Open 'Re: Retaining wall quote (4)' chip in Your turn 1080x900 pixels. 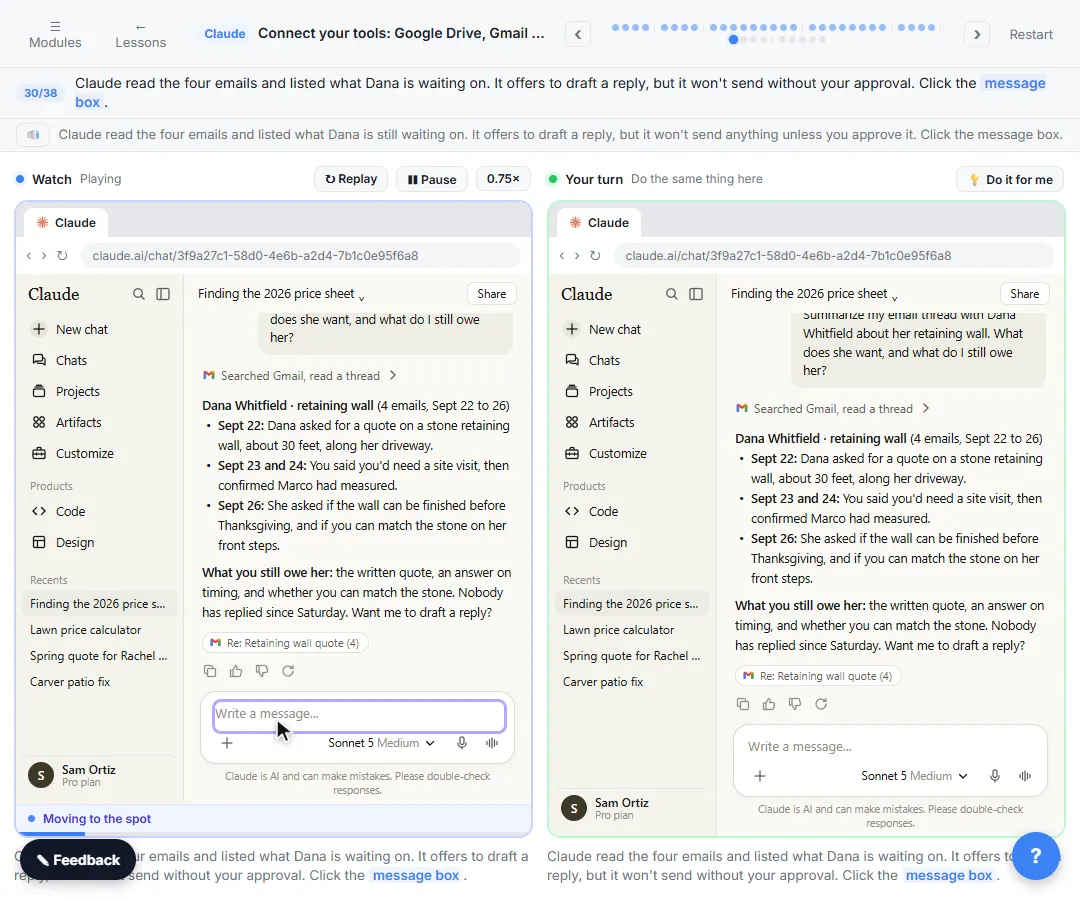click(x=818, y=676)
